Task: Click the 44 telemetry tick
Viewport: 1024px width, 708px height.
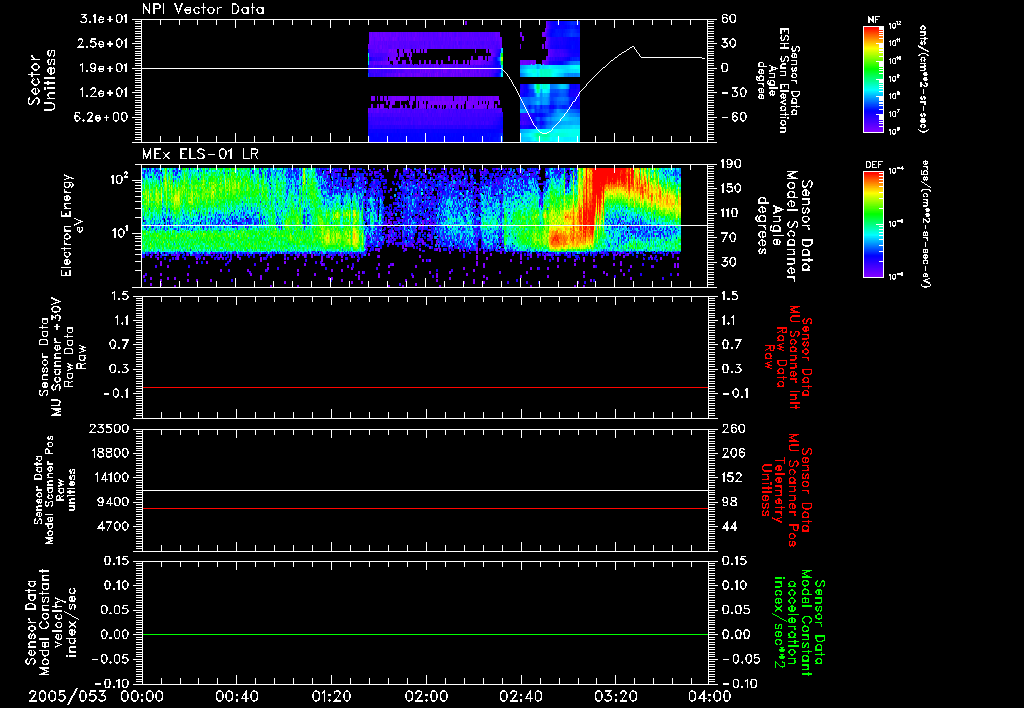Action: coord(729,526)
